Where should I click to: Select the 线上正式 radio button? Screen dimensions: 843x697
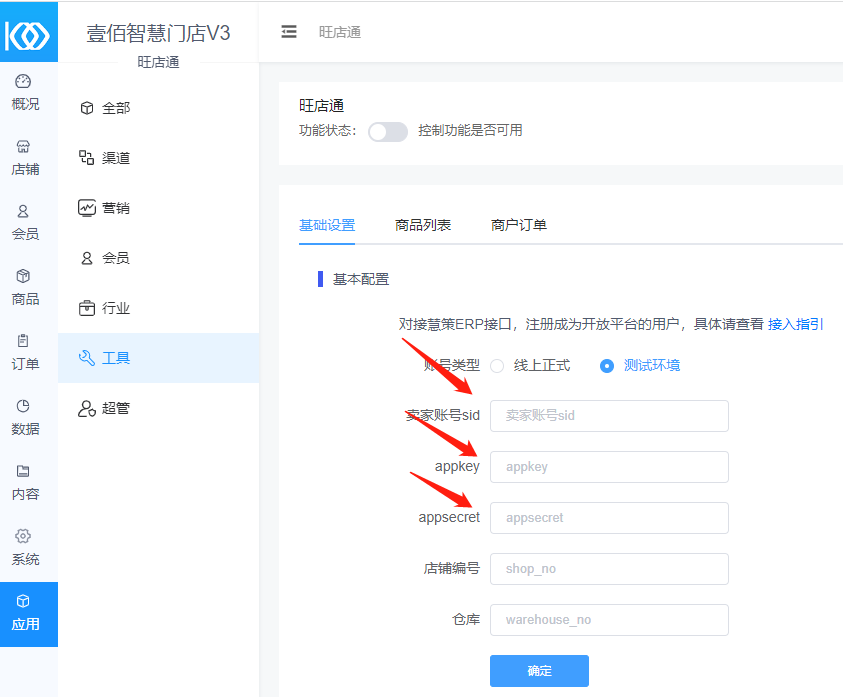(497, 366)
